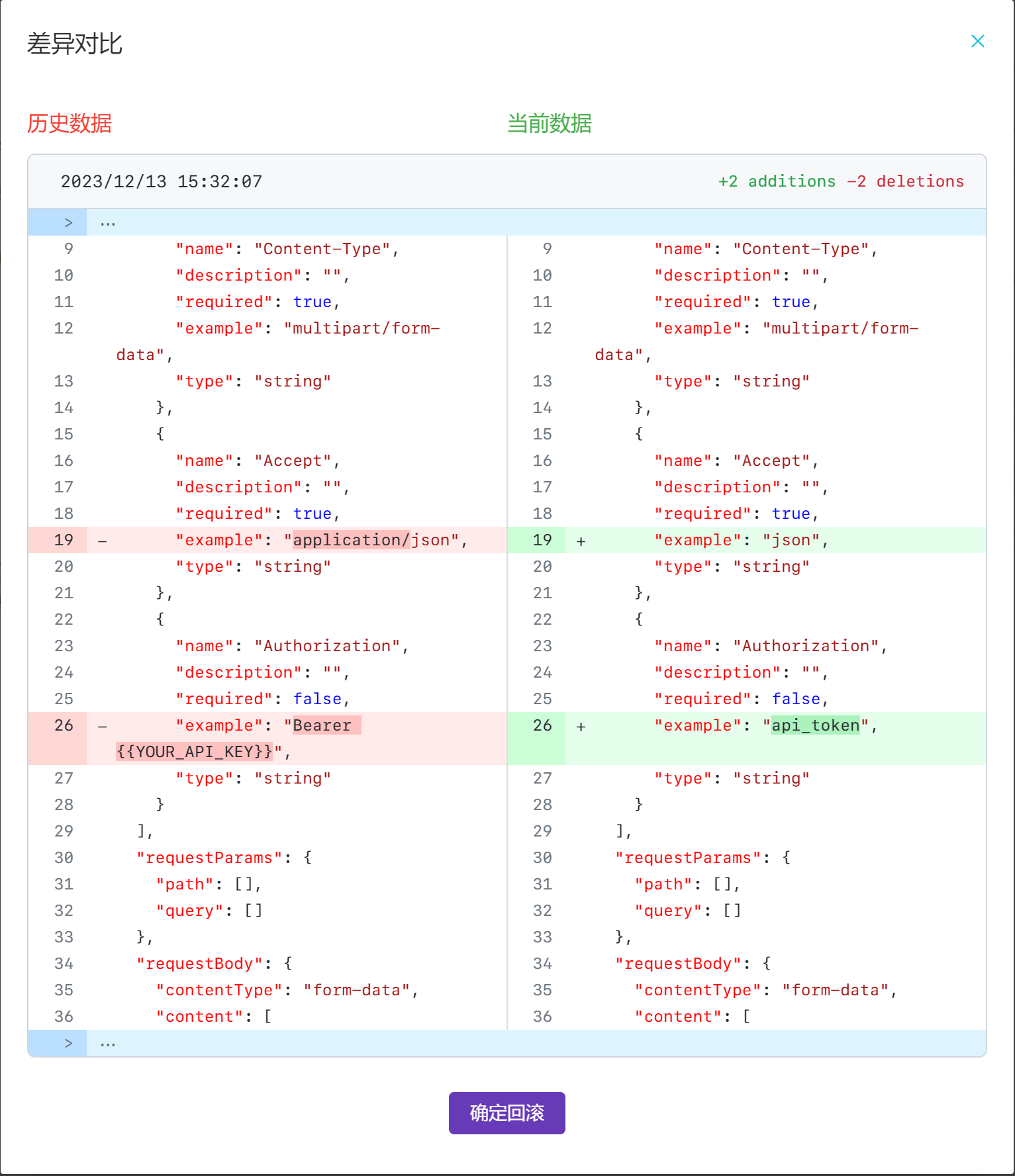Click the top collapsed ellipsis row
Image resolution: width=1015 pixels, height=1176 pixels.
(536, 222)
